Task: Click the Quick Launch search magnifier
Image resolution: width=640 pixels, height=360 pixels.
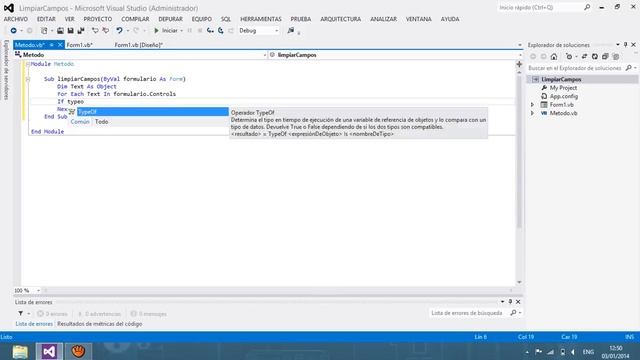Action: pos(587,7)
